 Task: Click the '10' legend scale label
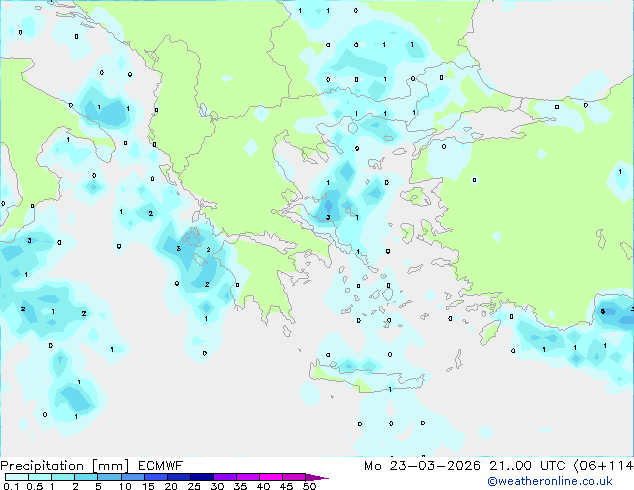(125, 486)
